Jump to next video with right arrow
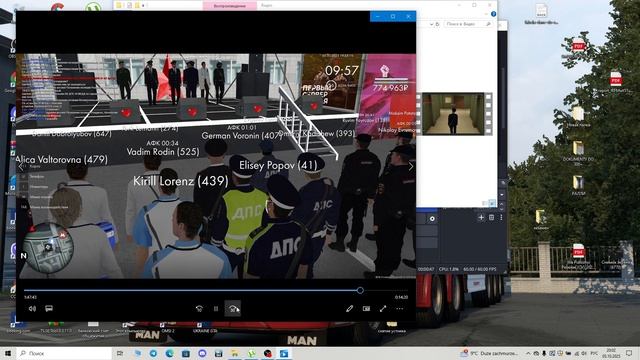Viewport: 640px width, 360px height. pos(411,167)
